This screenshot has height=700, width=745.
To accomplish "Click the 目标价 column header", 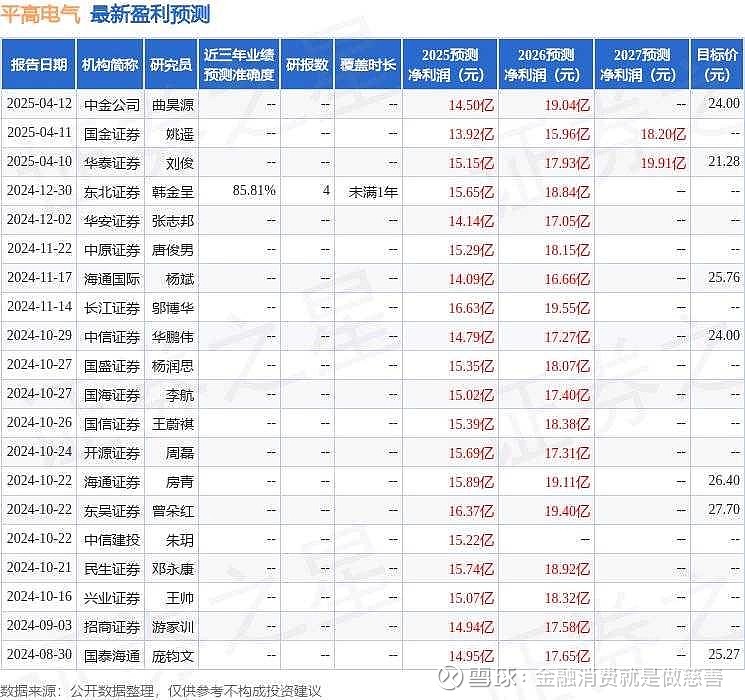I will coord(717,65).
